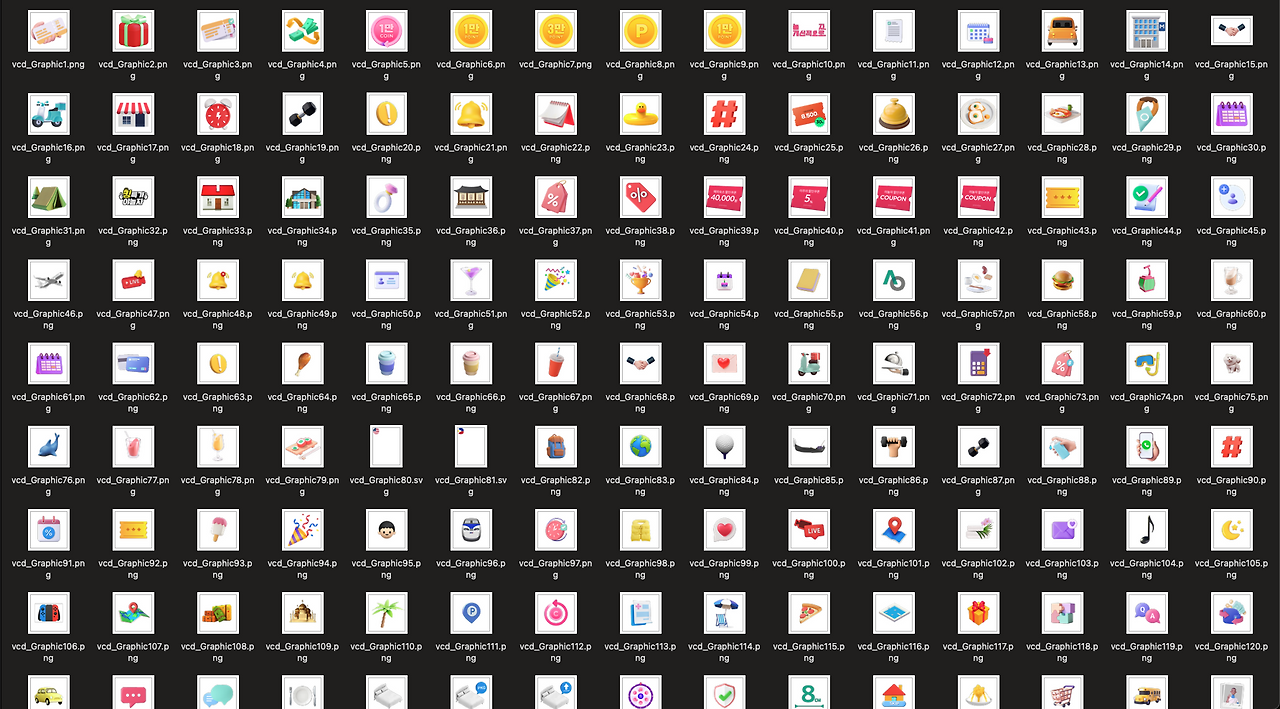Click the crescent moon image vcd_Graphic105.png
Screen dimensions: 1280x709
pyautogui.click(x=1231, y=530)
